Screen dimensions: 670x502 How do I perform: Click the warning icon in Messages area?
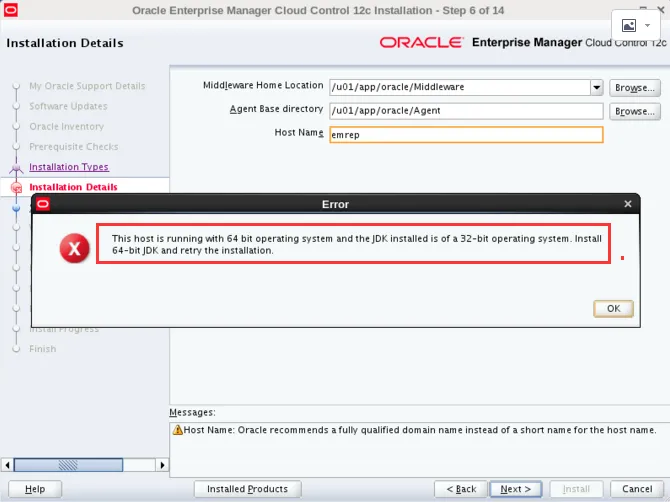coord(177,429)
